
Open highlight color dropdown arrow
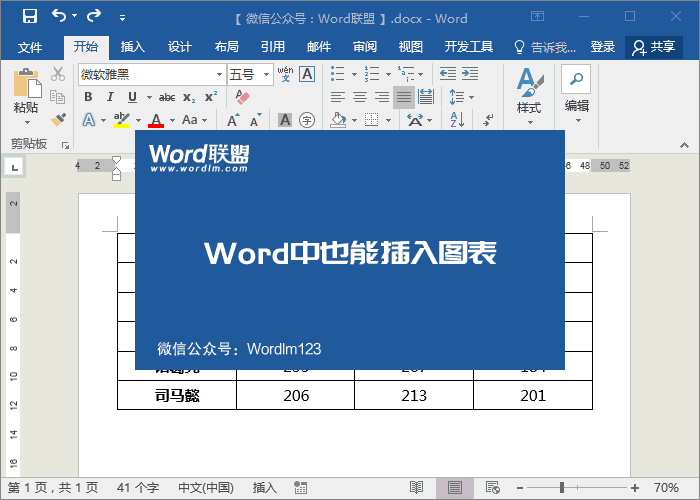[x=138, y=120]
